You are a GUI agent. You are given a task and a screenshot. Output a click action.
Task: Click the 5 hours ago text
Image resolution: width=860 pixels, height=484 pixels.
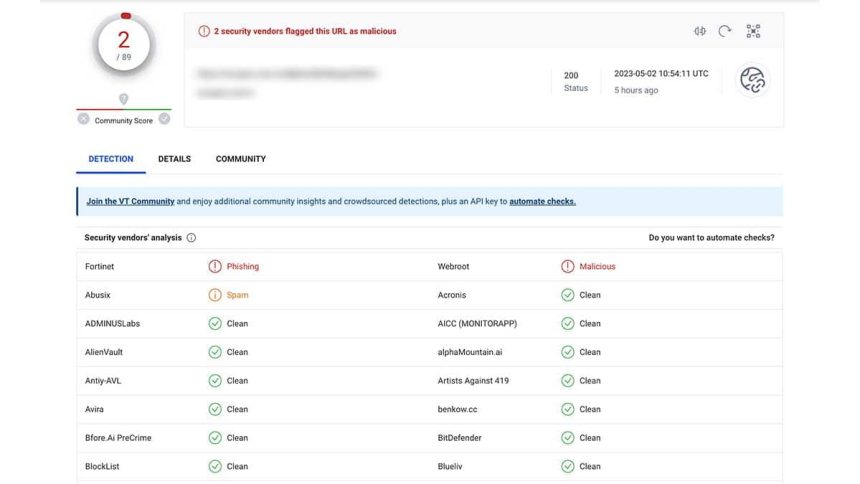pos(636,90)
